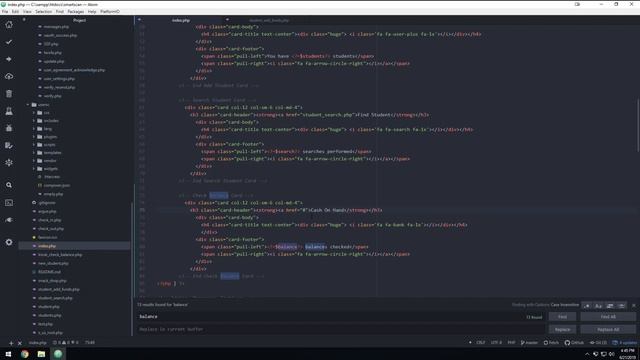
Task: Click the flask icon in left toolbar
Action: pos(9,111)
